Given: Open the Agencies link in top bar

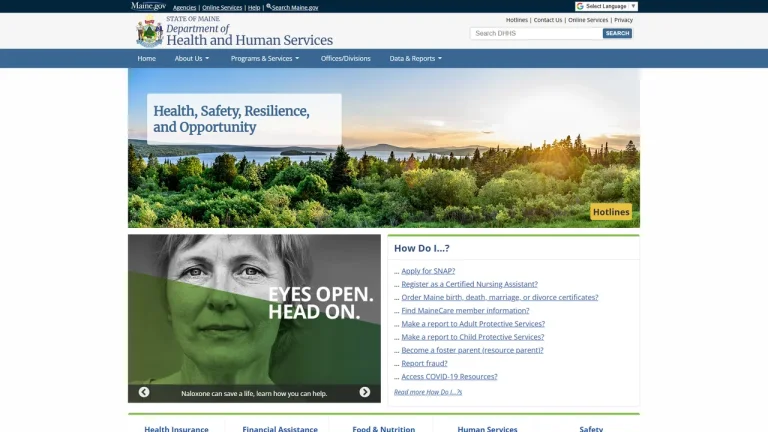Looking at the screenshot, I should coord(184,7).
